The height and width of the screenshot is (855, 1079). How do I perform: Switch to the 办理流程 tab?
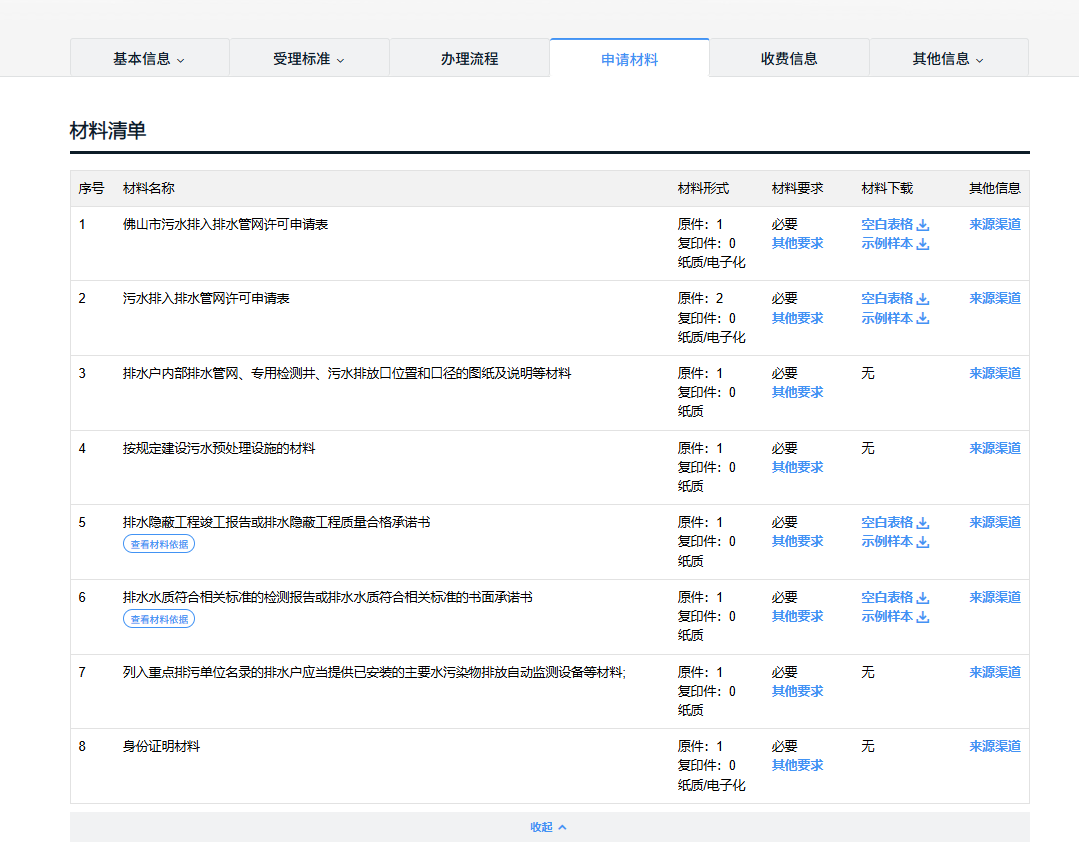(469, 59)
